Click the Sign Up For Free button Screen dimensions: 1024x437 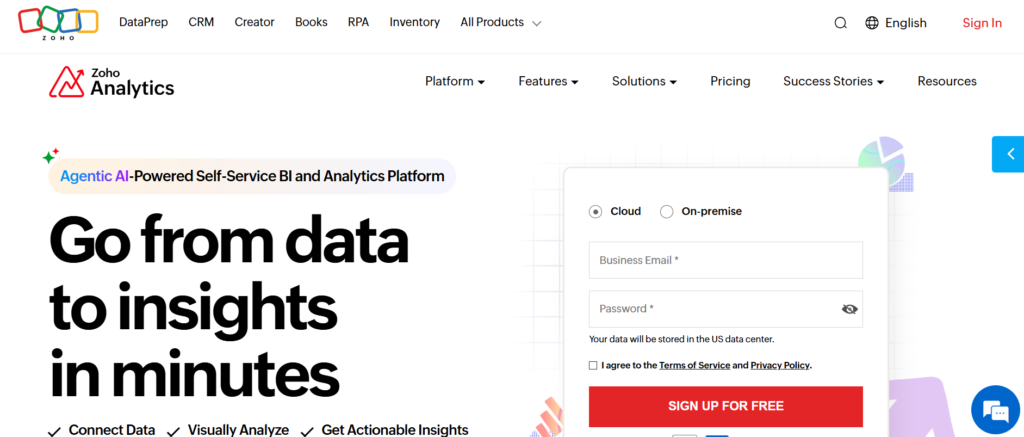pyautogui.click(x=725, y=406)
